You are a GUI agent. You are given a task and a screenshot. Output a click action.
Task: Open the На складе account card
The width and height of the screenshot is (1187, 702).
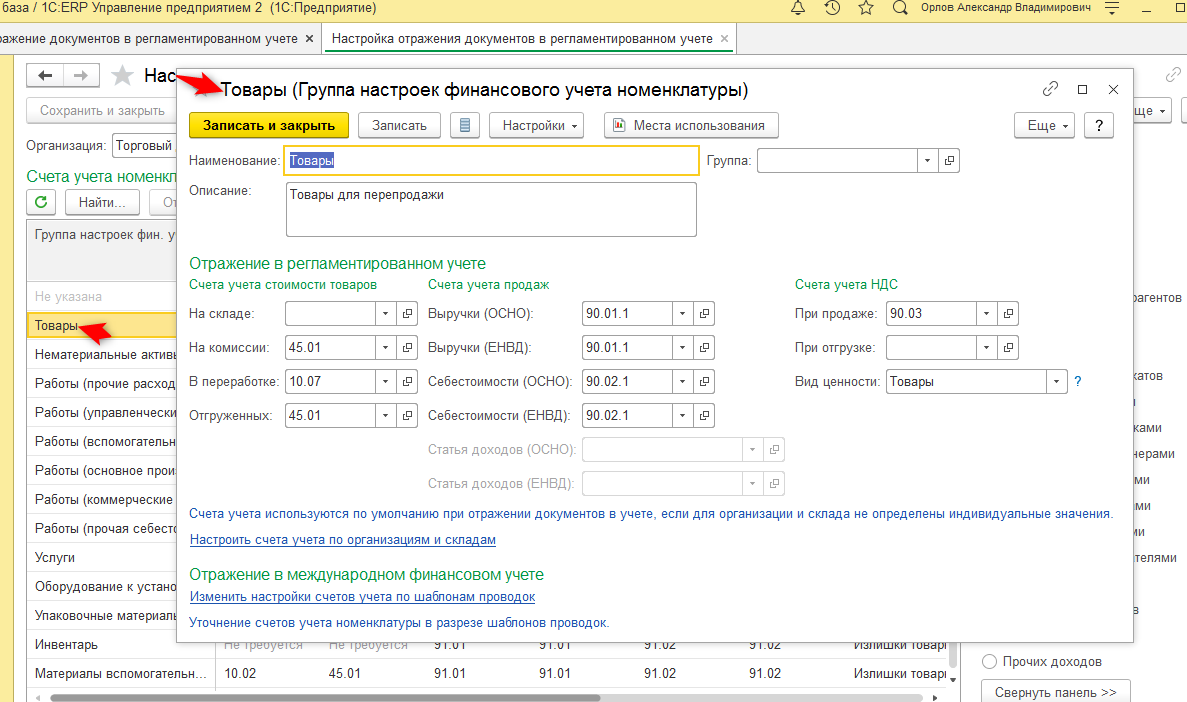(x=407, y=314)
